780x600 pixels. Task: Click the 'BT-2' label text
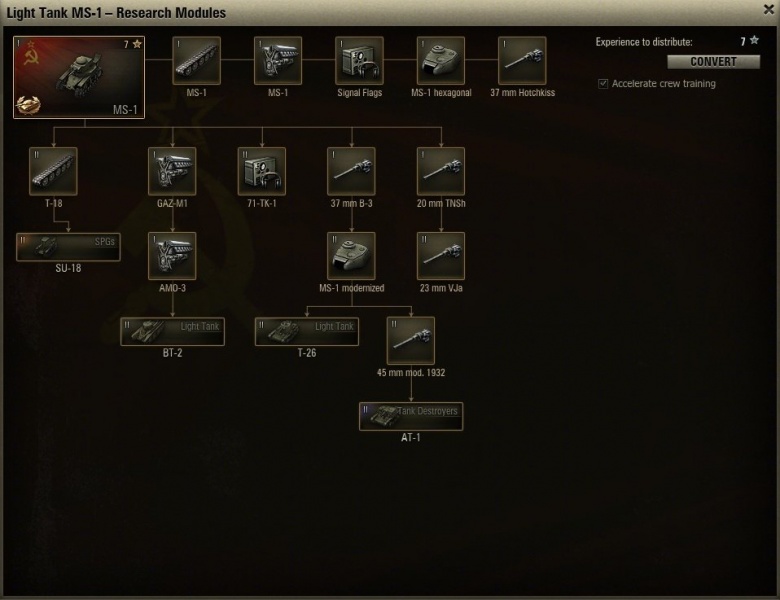click(172, 353)
